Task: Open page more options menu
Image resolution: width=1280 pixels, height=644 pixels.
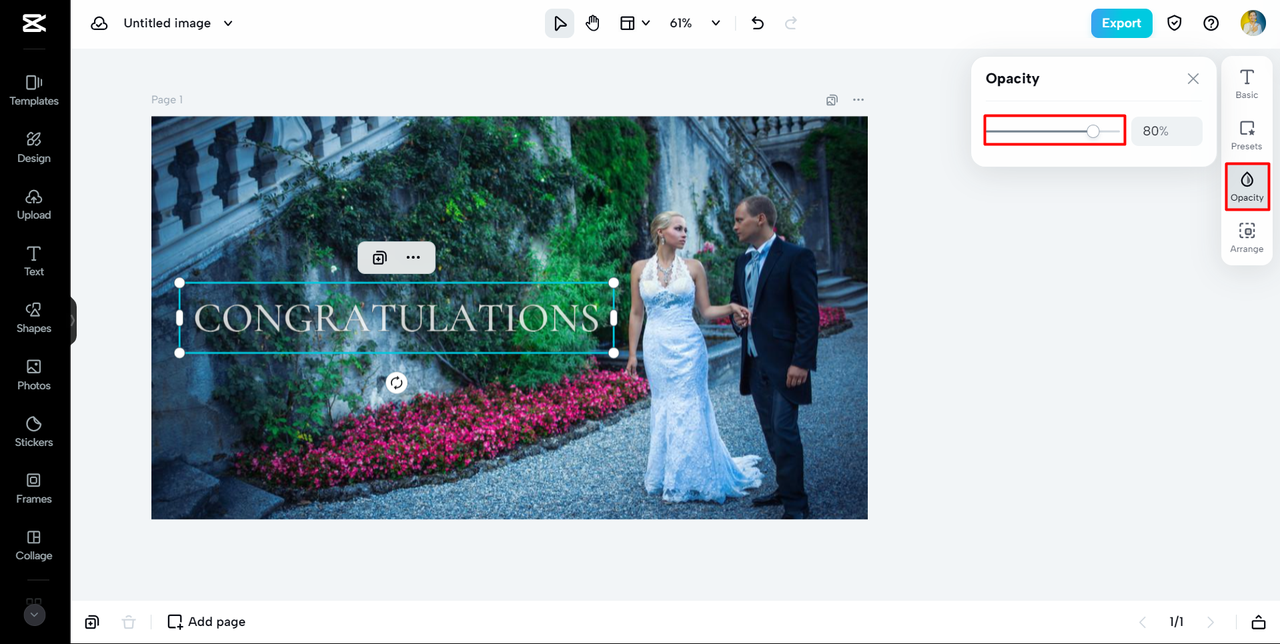Action: click(858, 100)
